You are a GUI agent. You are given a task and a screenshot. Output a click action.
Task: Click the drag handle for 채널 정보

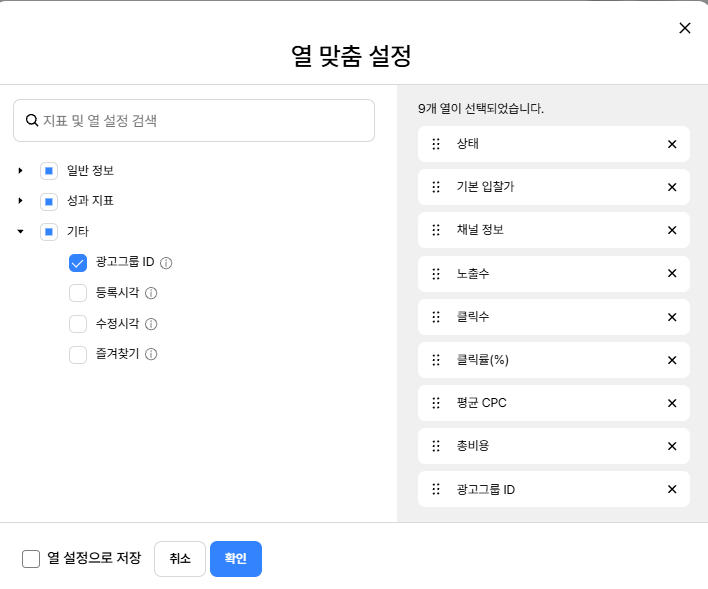pos(436,230)
